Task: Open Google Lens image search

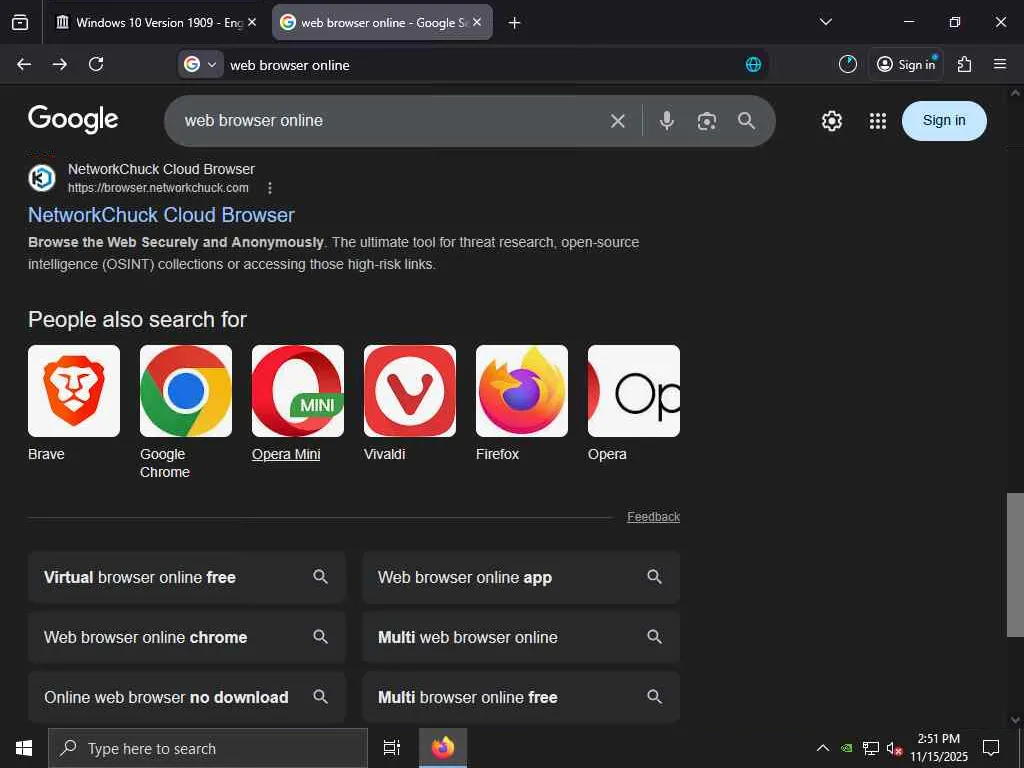Action: coord(707,121)
